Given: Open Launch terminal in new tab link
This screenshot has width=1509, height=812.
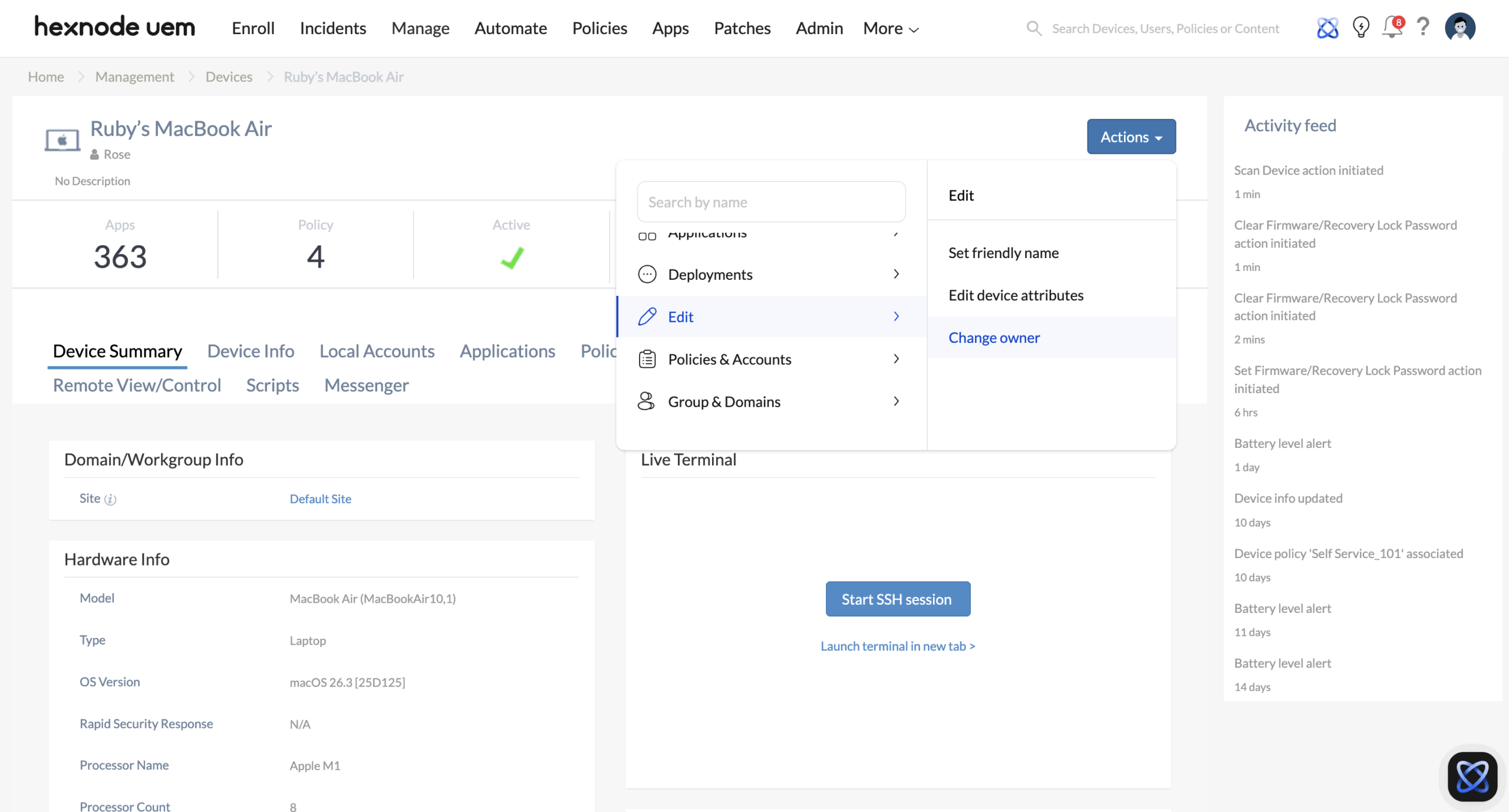Looking at the screenshot, I should (x=897, y=646).
